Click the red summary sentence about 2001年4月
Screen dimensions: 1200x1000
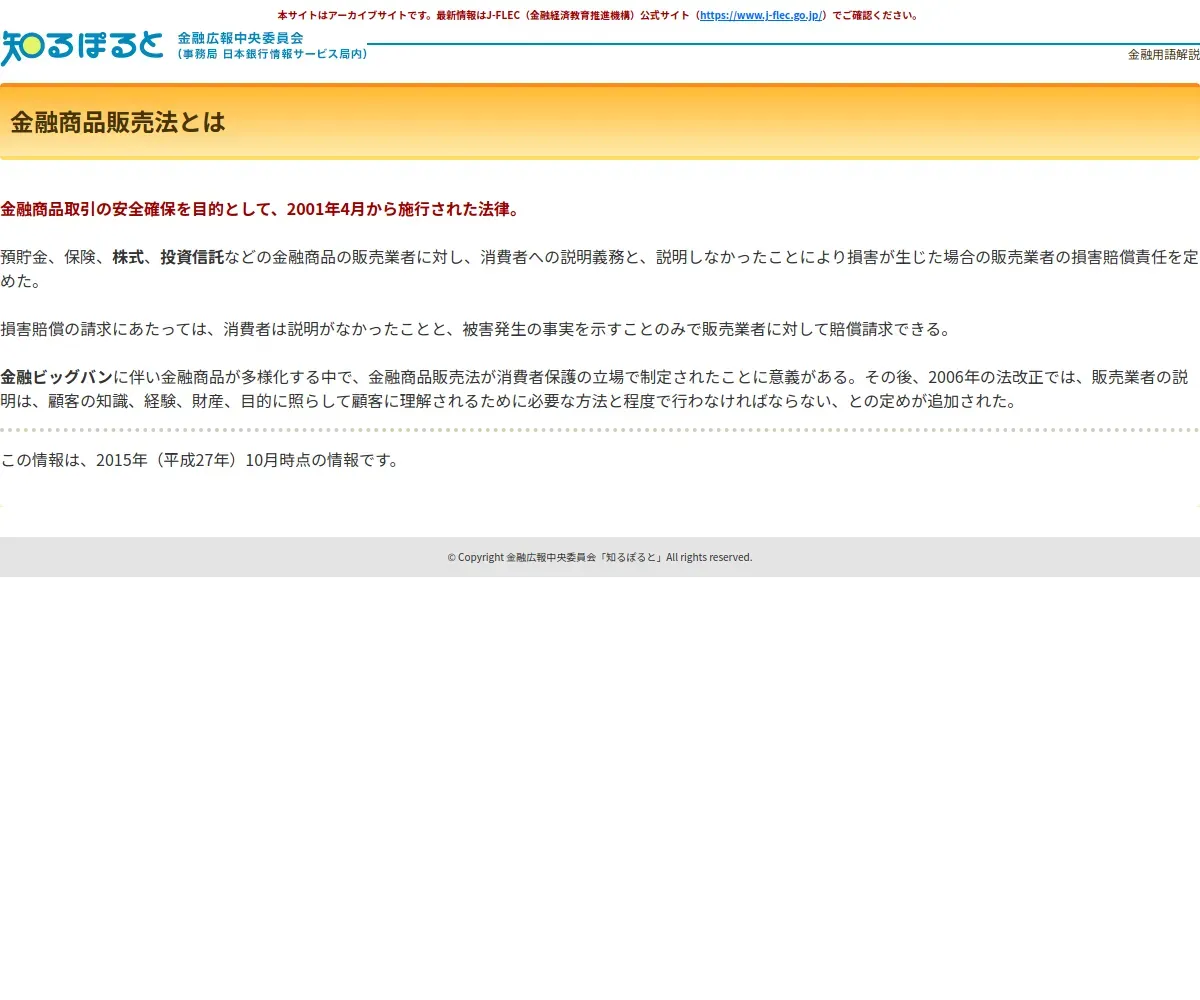(260, 209)
